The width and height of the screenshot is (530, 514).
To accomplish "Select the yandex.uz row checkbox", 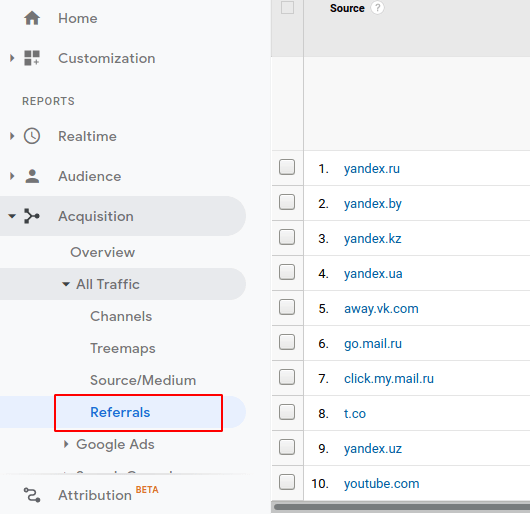I will (x=287, y=447).
